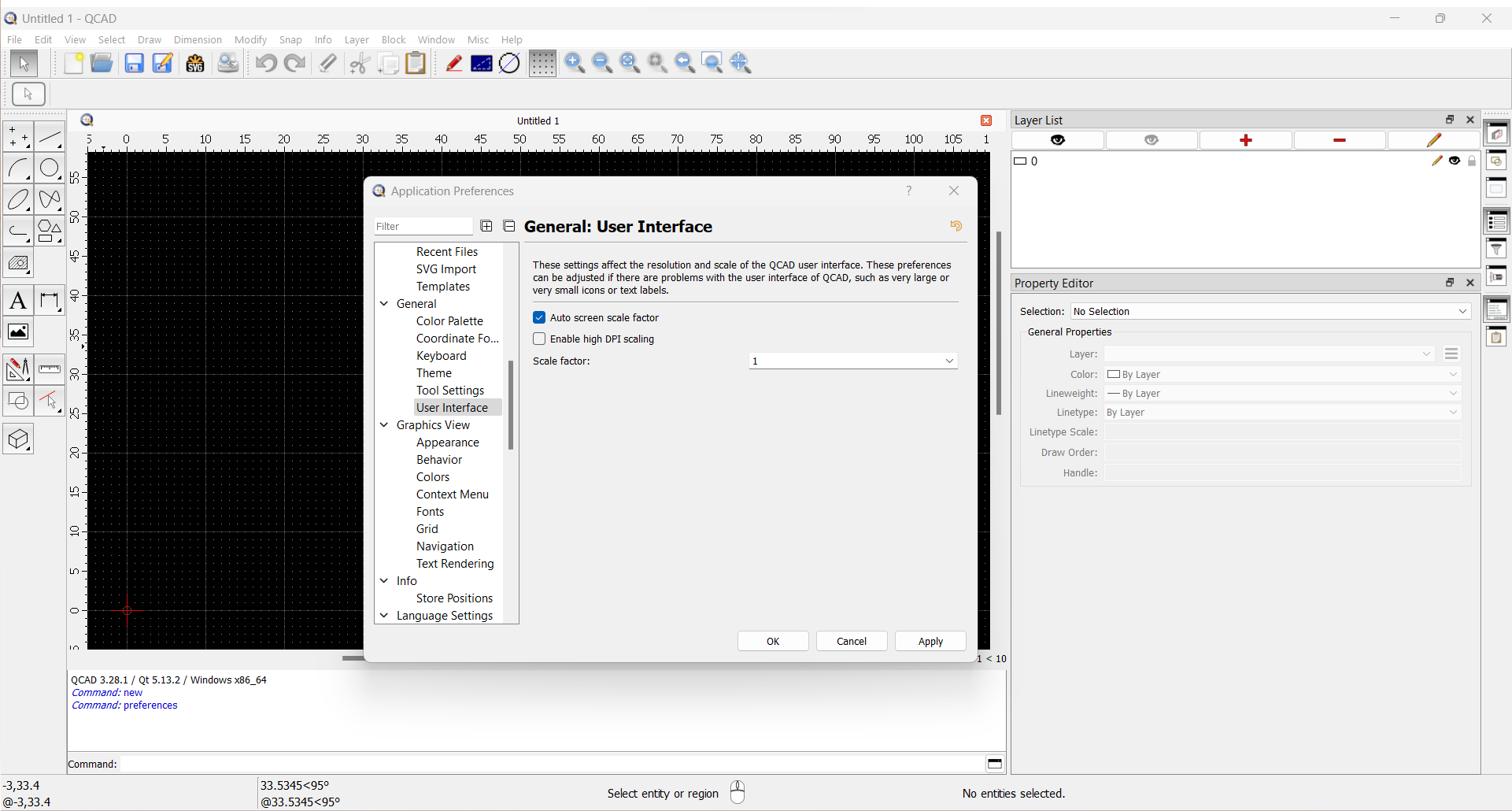Viewport: 1512px width, 811px height.
Task: Click the Redo arrow icon
Action: 294,63
